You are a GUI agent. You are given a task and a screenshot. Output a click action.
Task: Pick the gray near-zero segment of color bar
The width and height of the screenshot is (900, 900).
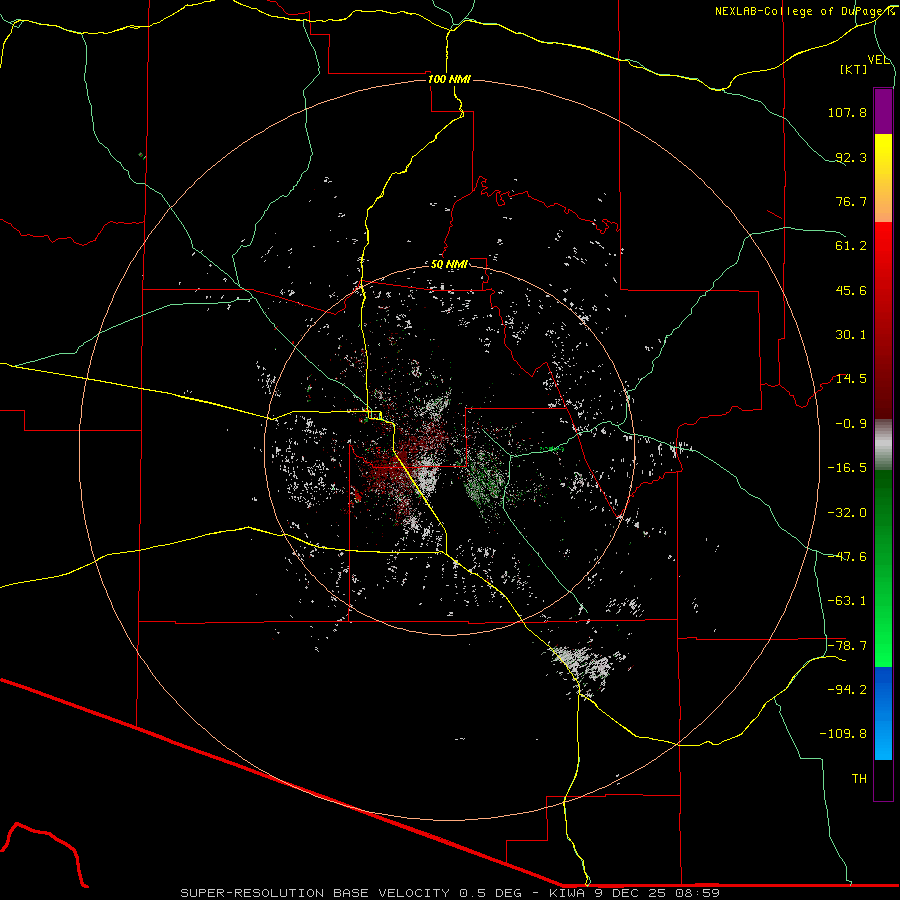coord(883,445)
